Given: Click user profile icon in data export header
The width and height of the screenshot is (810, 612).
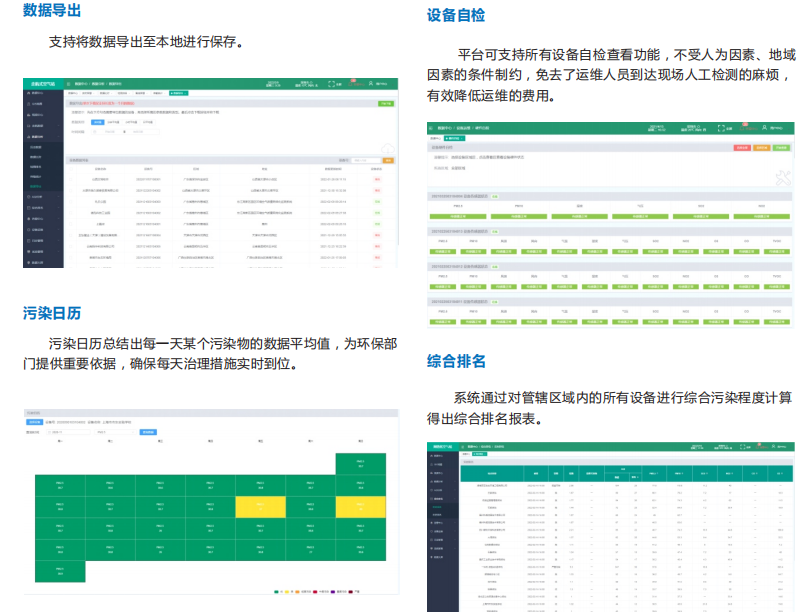Looking at the screenshot, I should click(371, 85).
